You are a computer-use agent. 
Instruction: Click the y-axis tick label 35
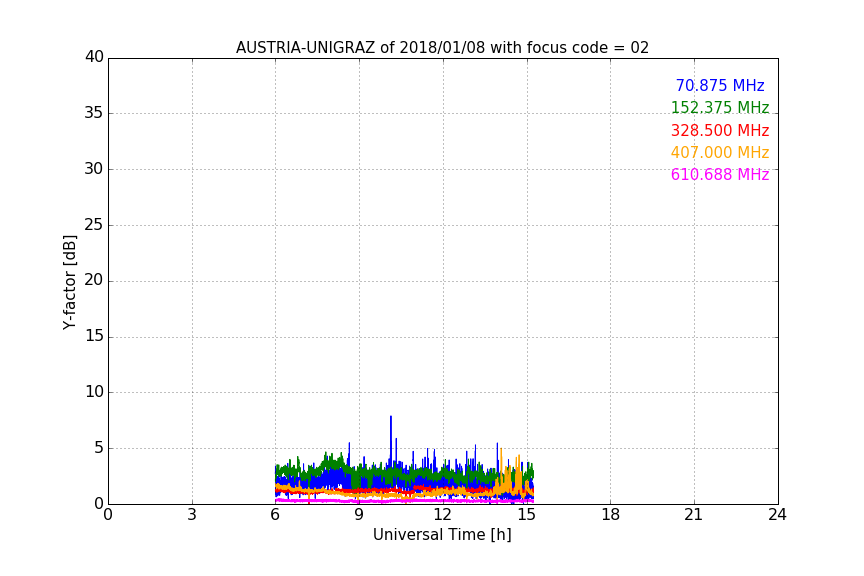pos(94,113)
